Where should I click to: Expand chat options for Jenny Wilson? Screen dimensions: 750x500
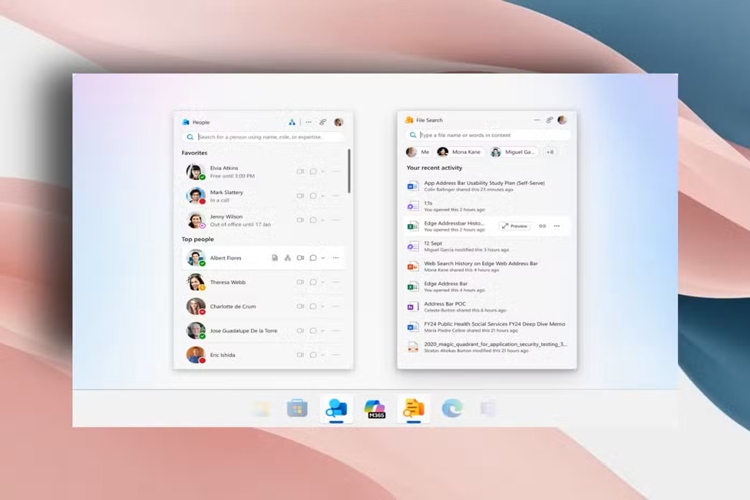323,220
